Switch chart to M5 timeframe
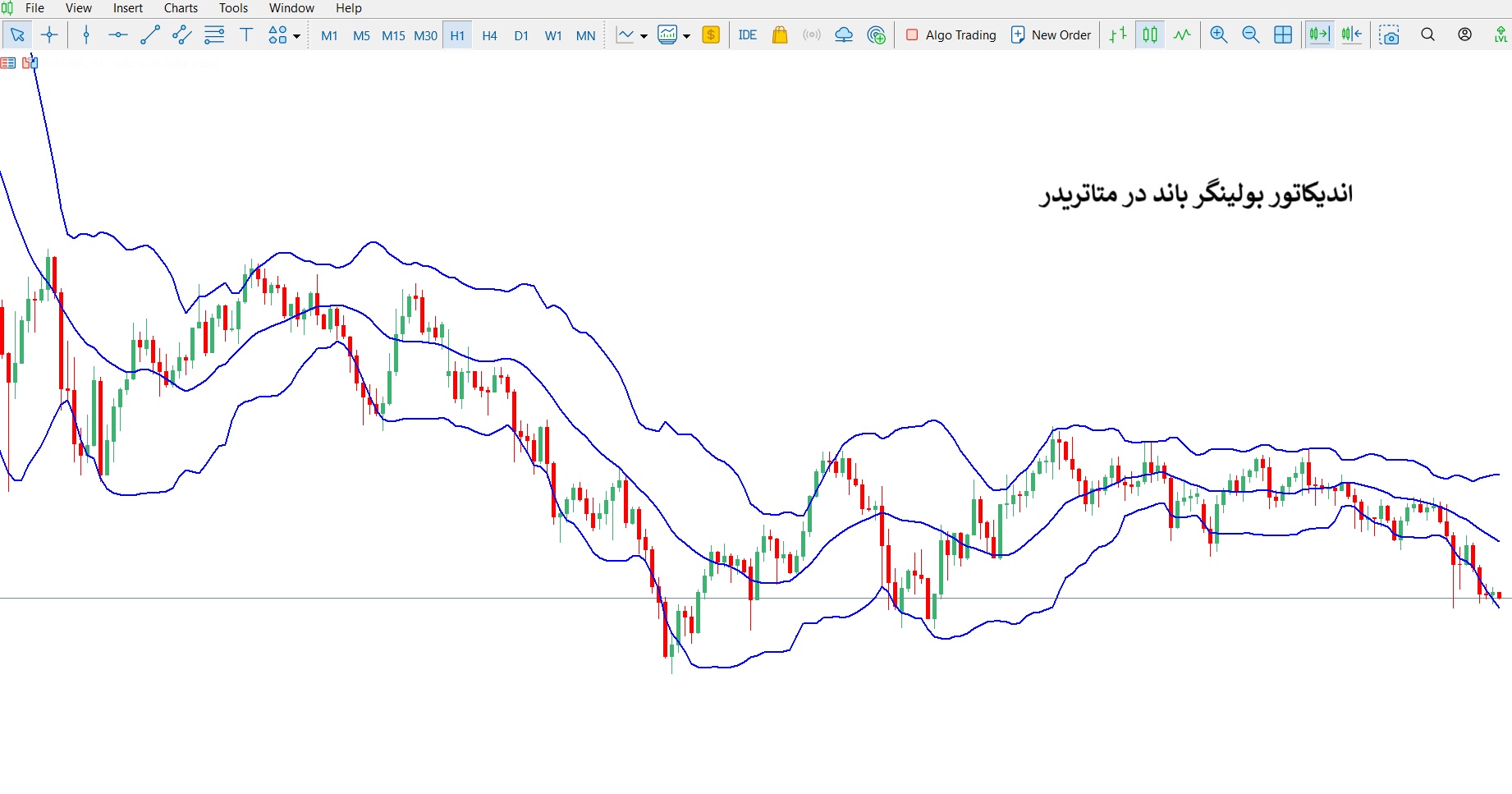The image size is (1512, 794). [361, 36]
